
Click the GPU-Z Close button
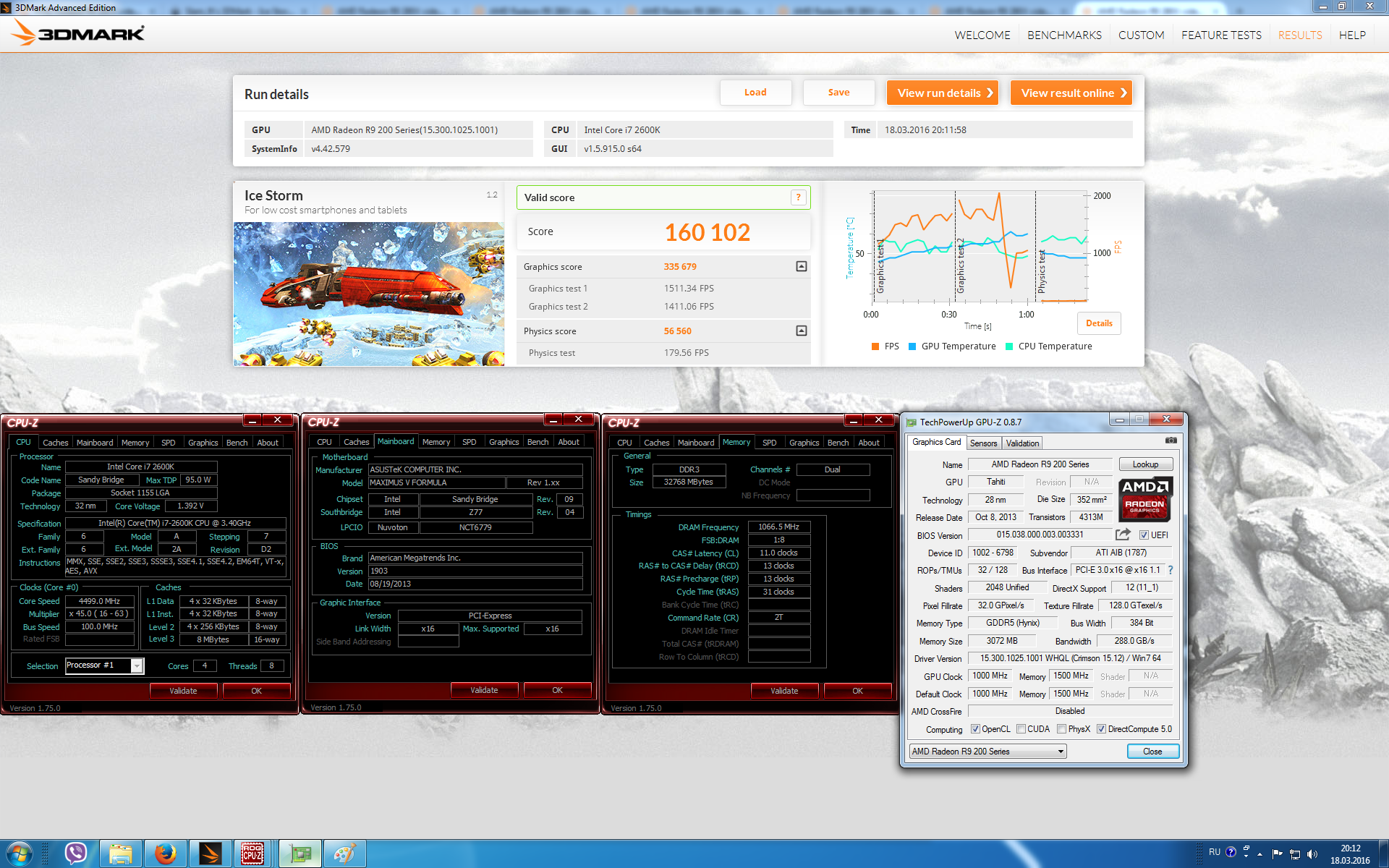point(1152,752)
